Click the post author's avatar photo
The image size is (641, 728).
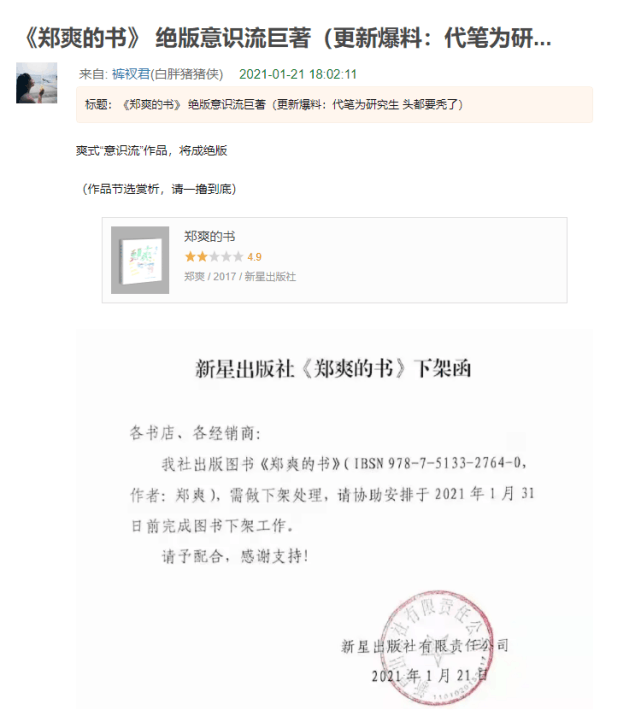[37, 83]
